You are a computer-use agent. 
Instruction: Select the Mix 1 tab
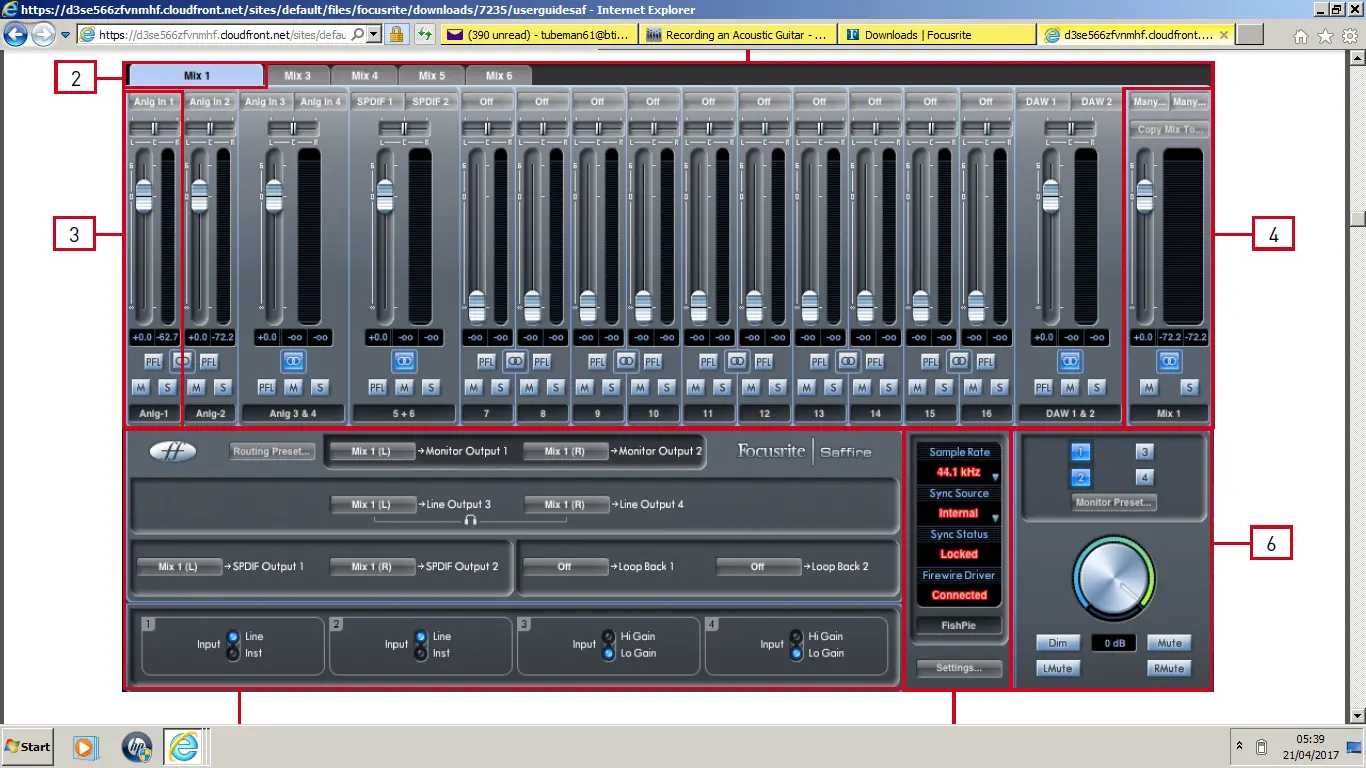197,75
